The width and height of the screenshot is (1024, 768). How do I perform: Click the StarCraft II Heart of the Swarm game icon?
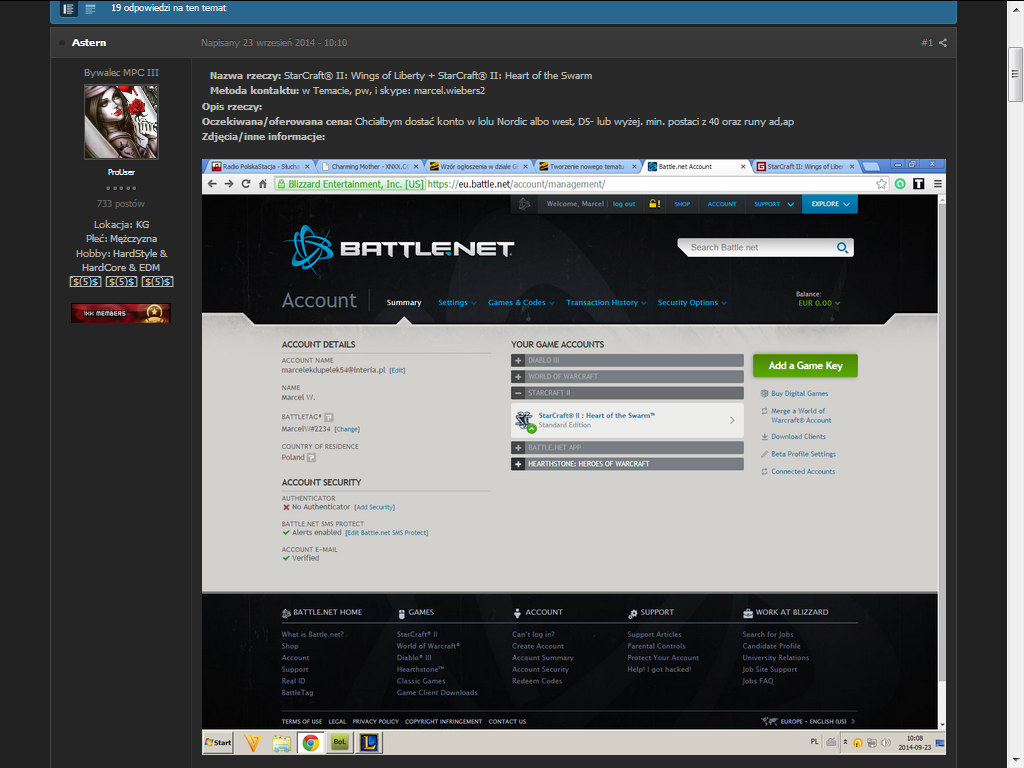tap(524, 421)
